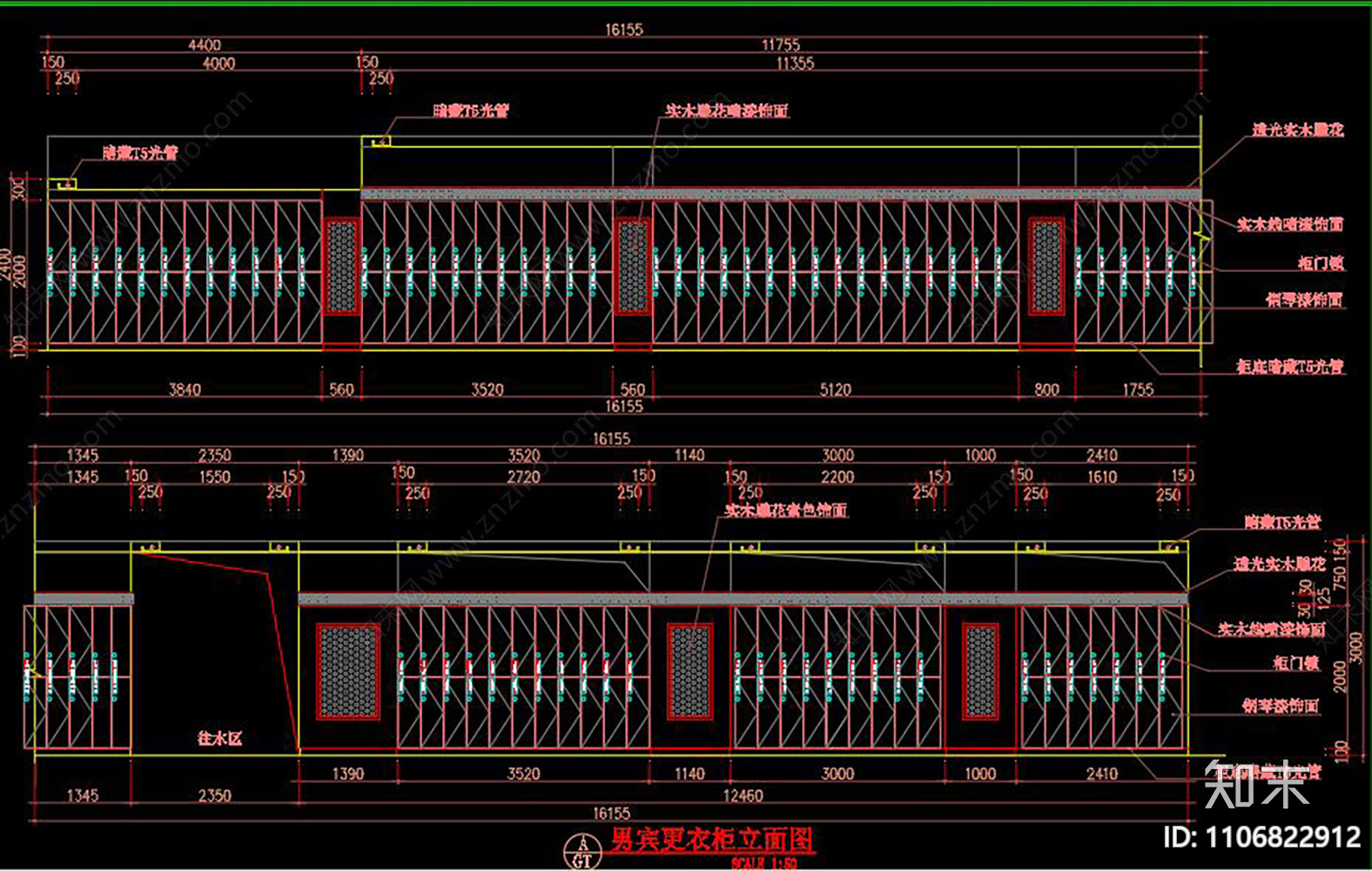
Task: Select the 1755 dimension value
Action: tap(1137, 389)
